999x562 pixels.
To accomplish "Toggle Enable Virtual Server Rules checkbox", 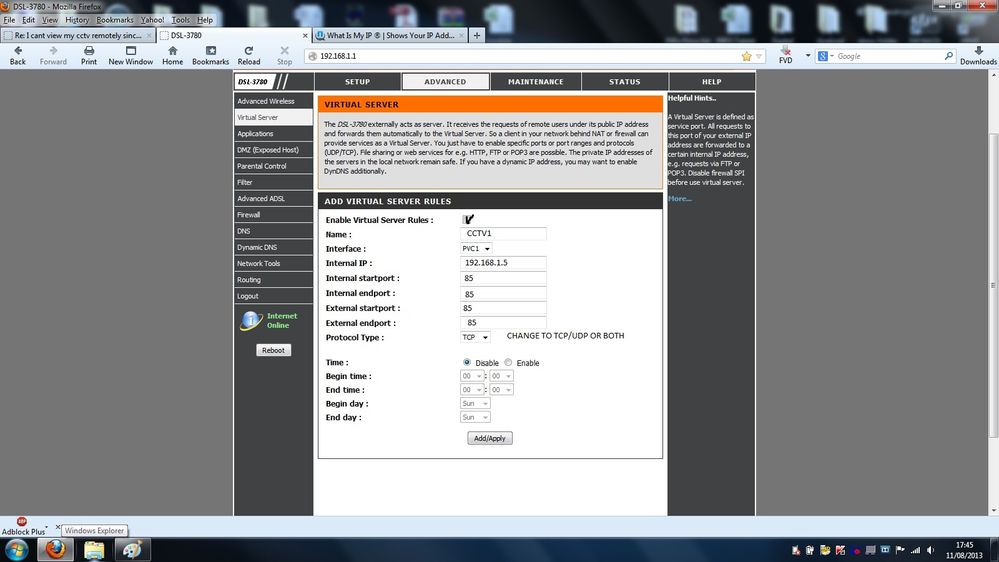I will [x=468, y=219].
